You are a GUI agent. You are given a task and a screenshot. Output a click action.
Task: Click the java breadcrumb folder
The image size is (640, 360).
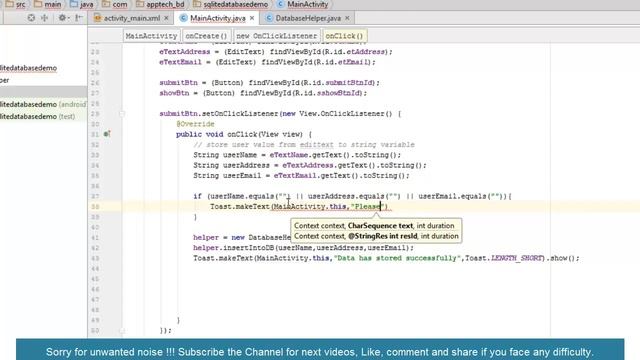[x=81, y=4]
